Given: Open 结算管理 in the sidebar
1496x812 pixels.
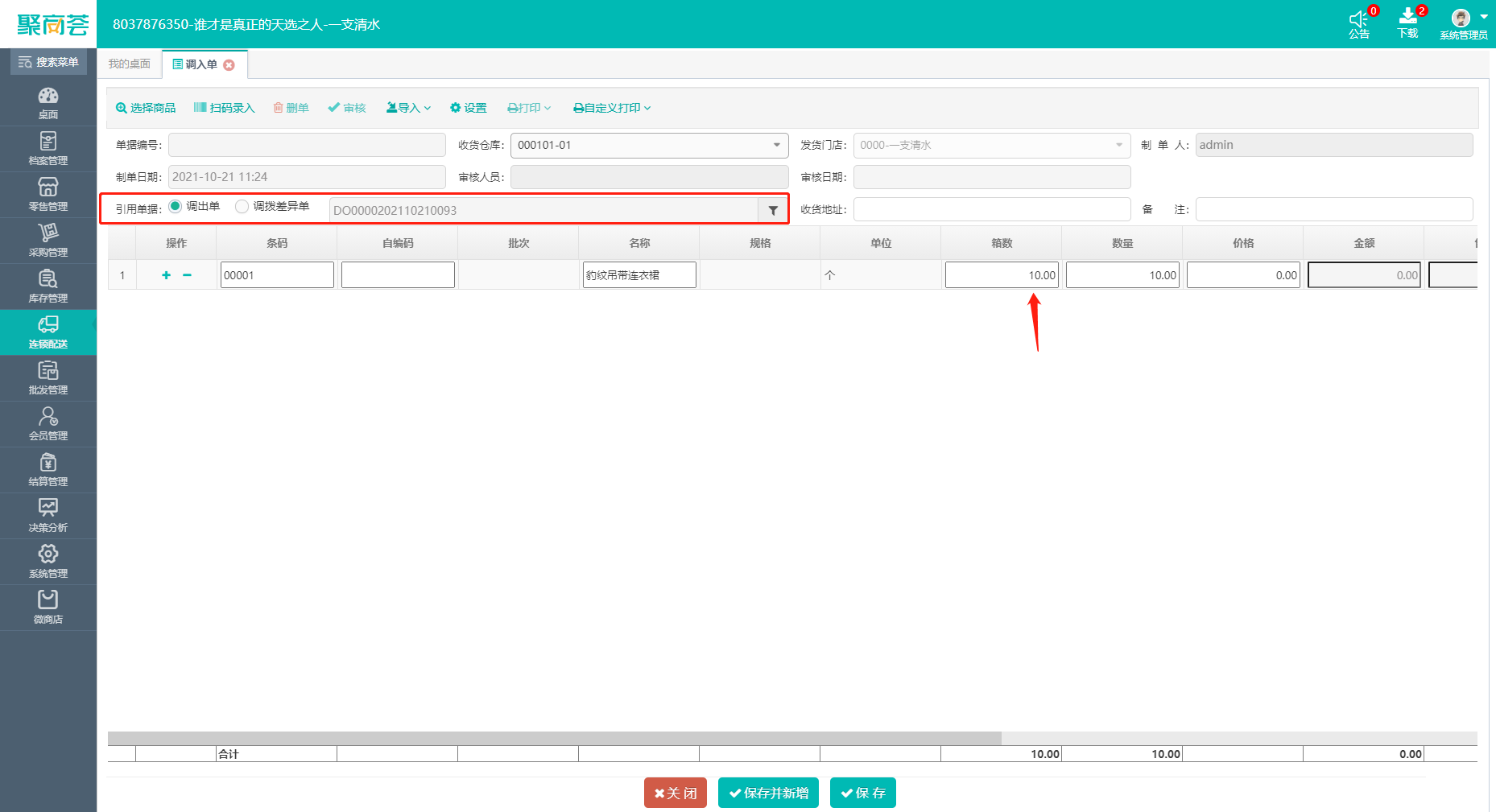Looking at the screenshot, I should click(x=48, y=470).
